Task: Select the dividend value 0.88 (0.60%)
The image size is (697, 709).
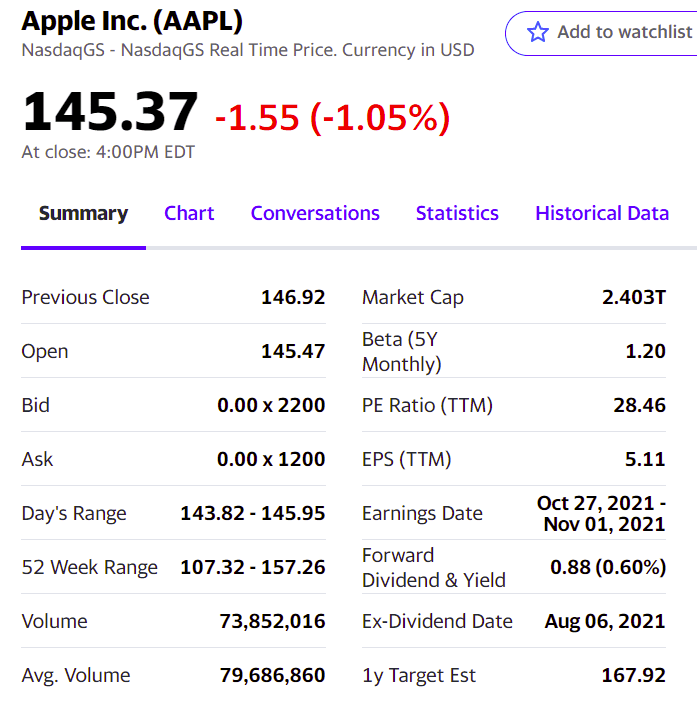Action: point(608,567)
